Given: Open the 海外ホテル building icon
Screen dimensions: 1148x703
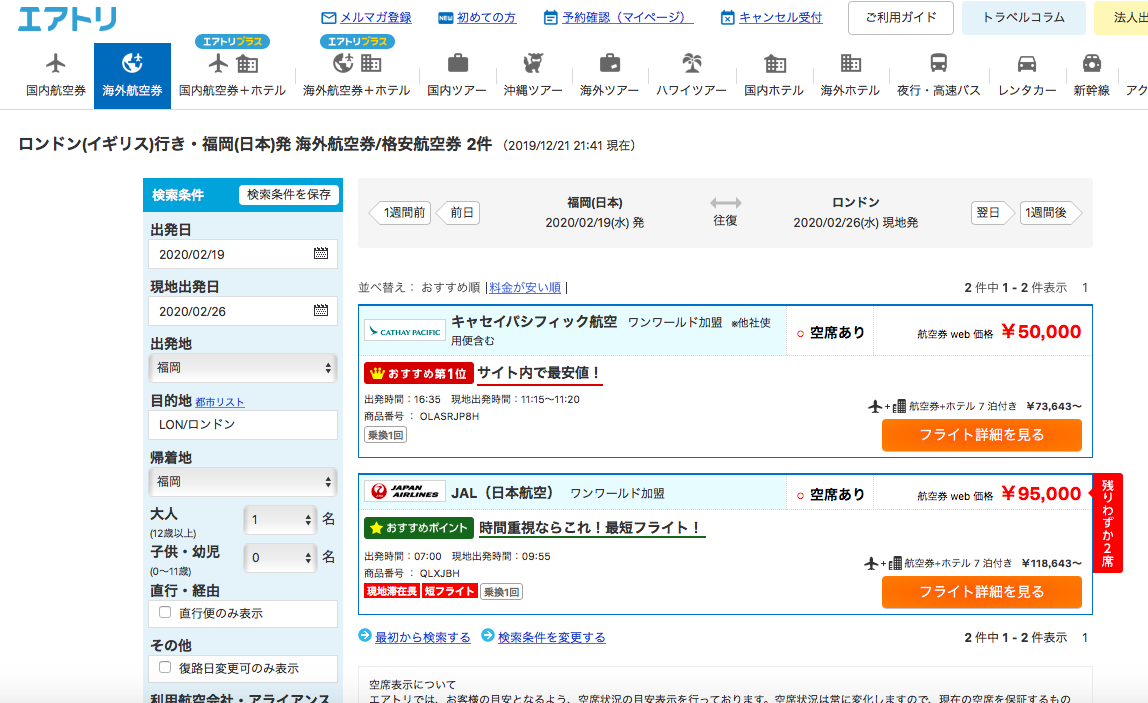Looking at the screenshot, I should [851, 64].
